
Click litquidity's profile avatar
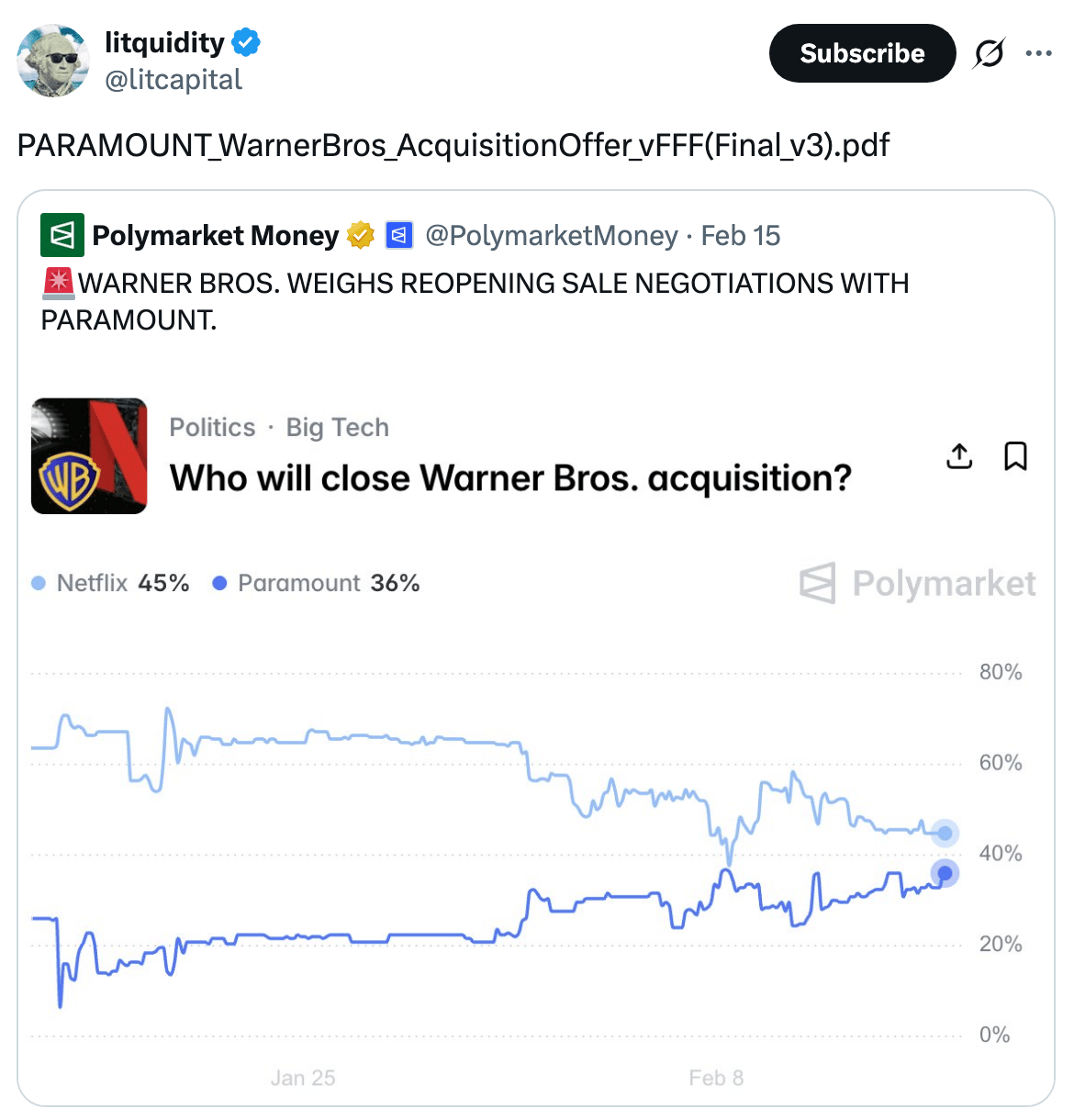53,61
